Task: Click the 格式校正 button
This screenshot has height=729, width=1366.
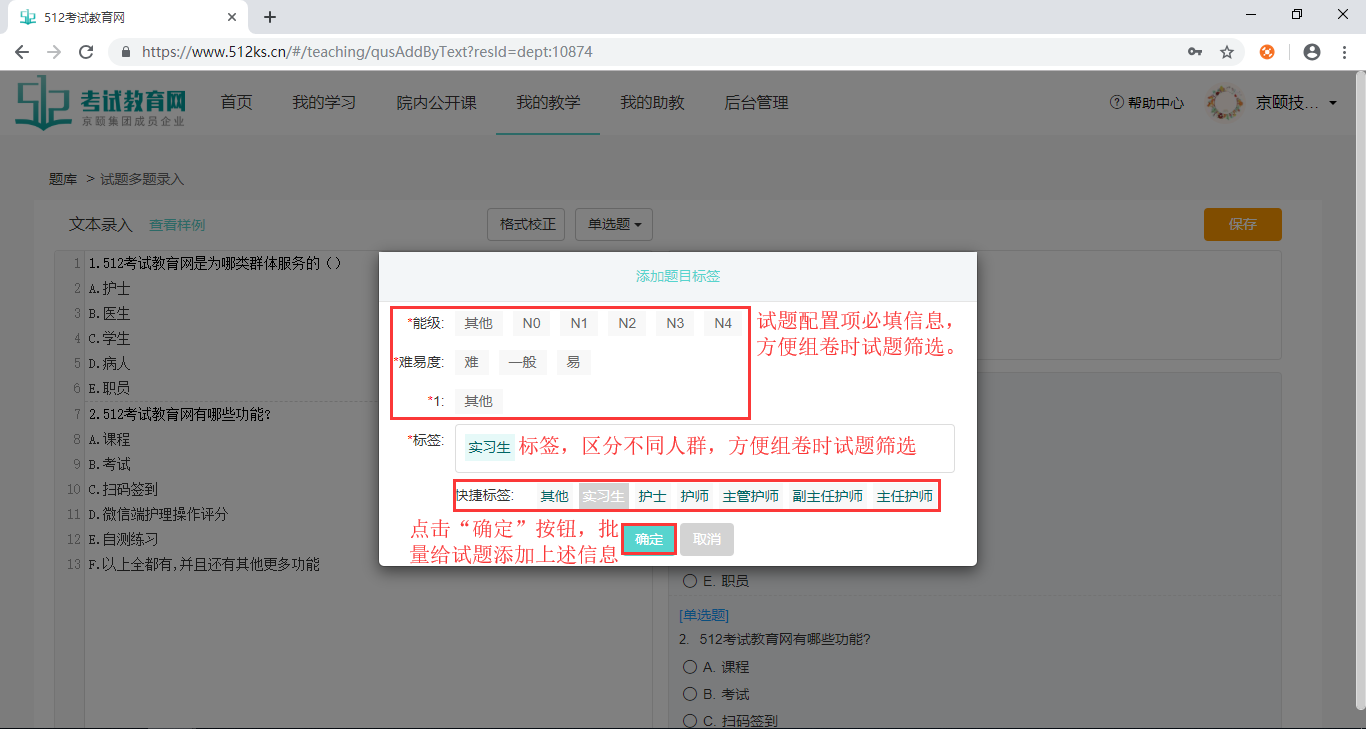Action: (527, 224)
